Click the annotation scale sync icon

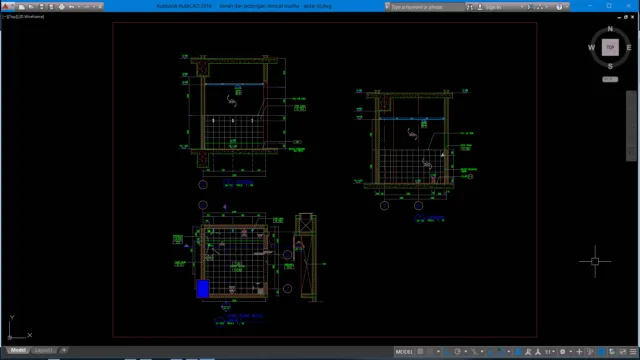(x=538, y=352)
